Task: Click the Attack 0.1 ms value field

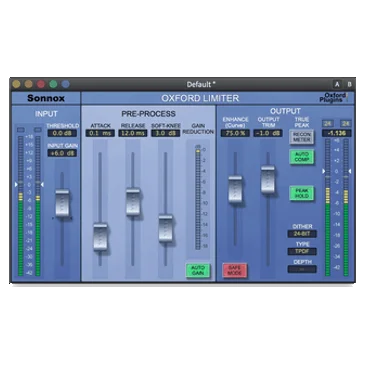Action: coord(100,133)
